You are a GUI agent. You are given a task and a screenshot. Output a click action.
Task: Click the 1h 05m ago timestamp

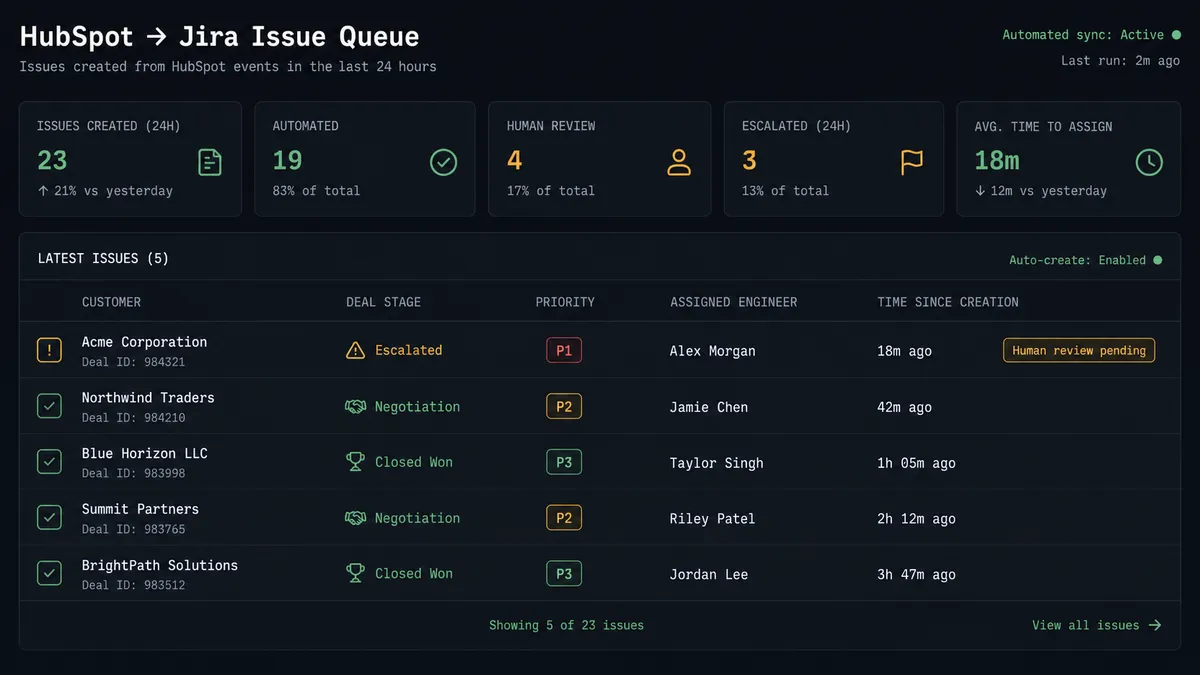tap(916, 463)
